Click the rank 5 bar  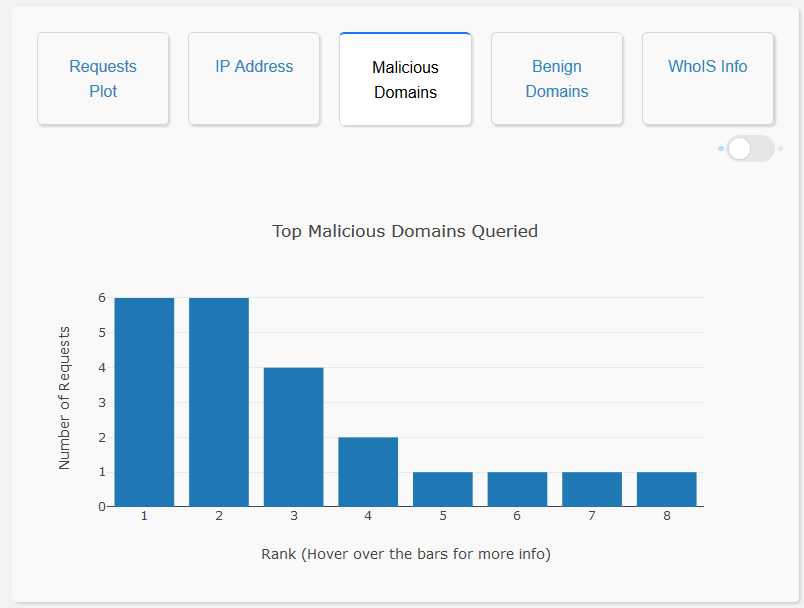[443, 490]
